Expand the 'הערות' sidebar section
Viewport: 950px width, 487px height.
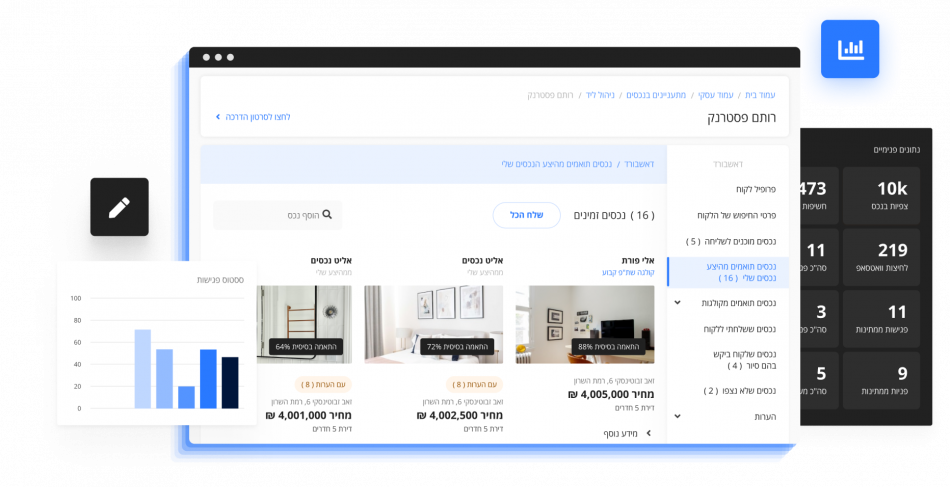coord(678,415)
